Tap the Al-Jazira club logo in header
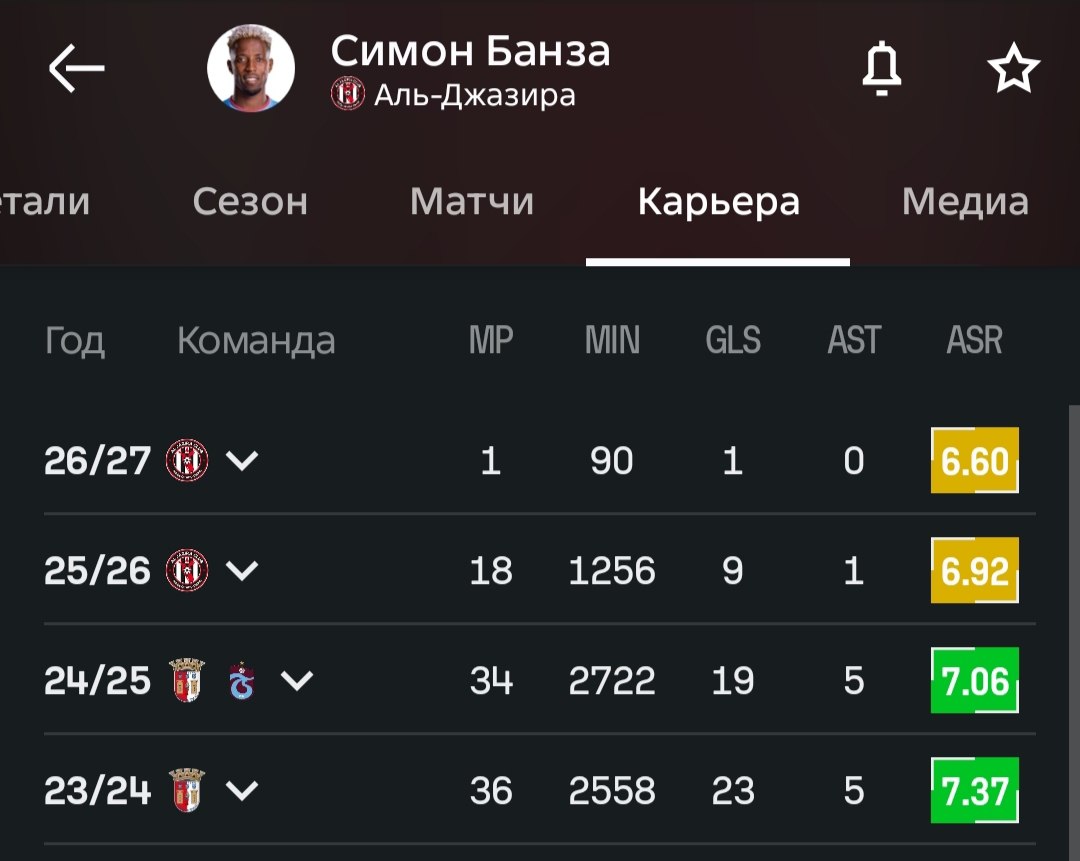This screenshot has height=861, width=1080. click(348, 94)
